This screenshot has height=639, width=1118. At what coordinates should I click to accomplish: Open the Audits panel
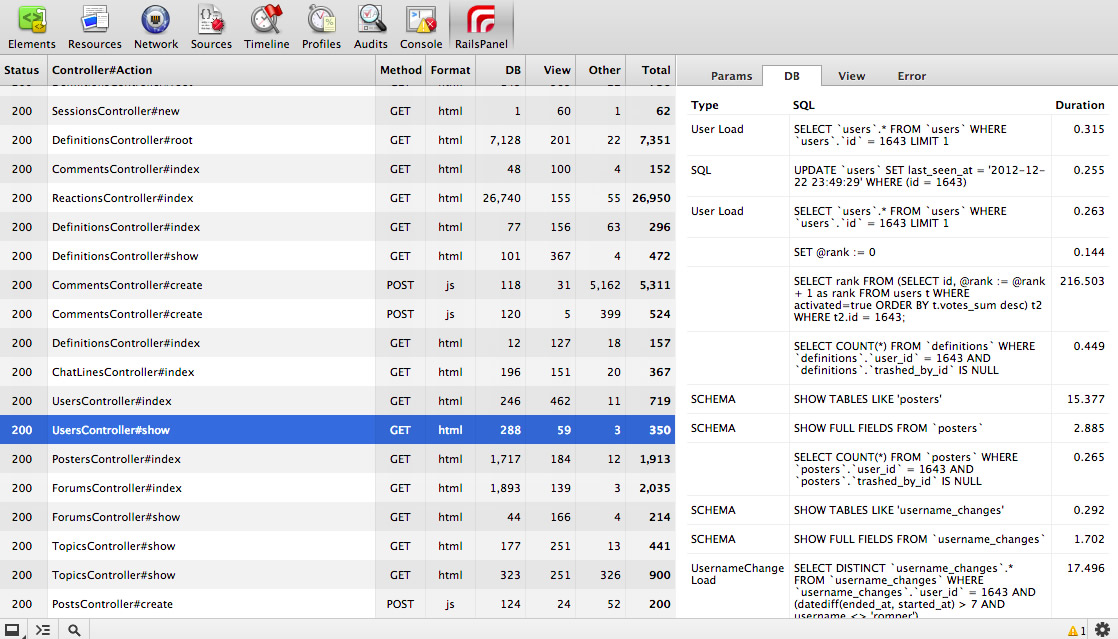coord(371,26)
